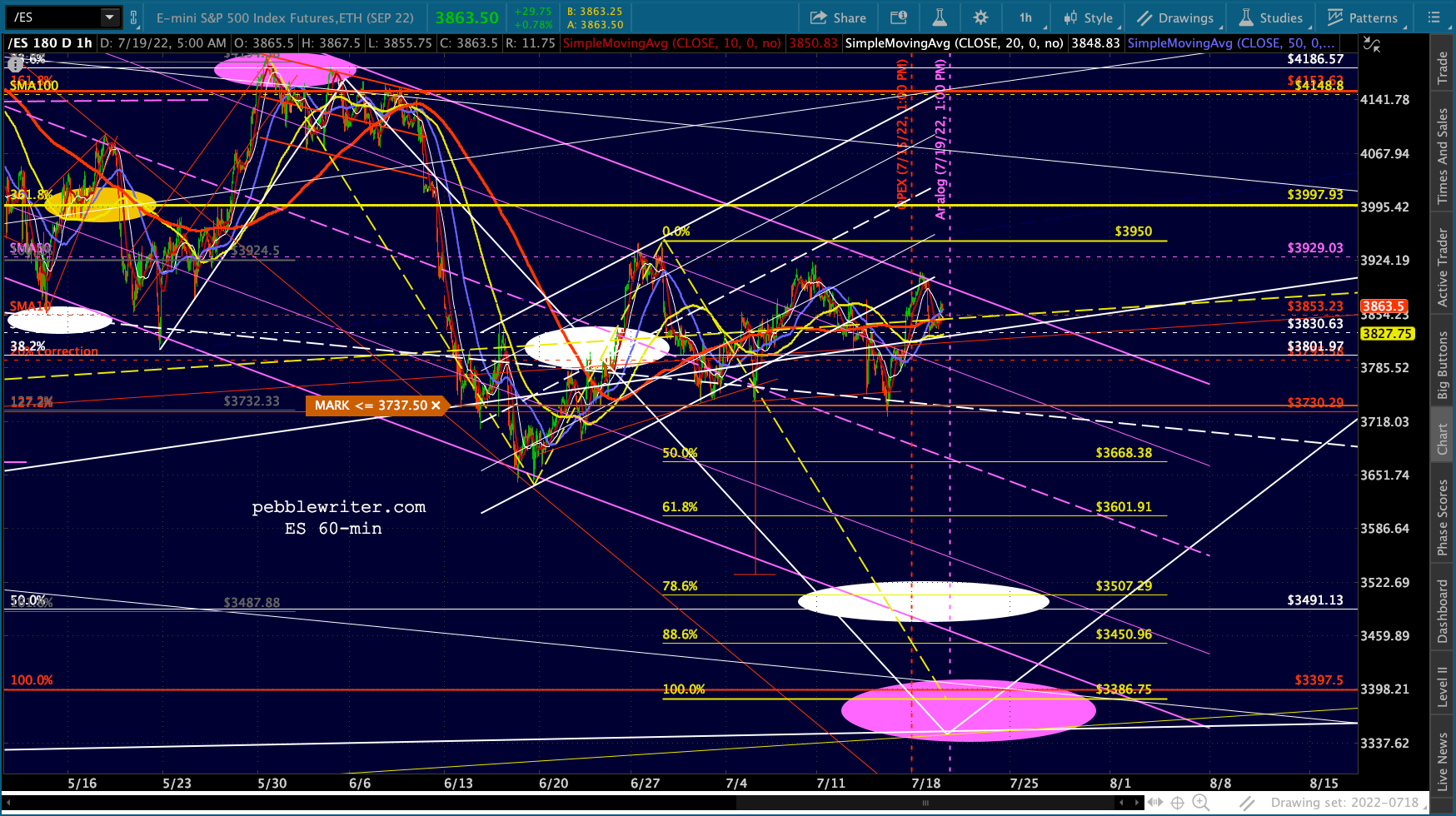
Task: Click the crosshair pan icon
Action: (1177, 803)
